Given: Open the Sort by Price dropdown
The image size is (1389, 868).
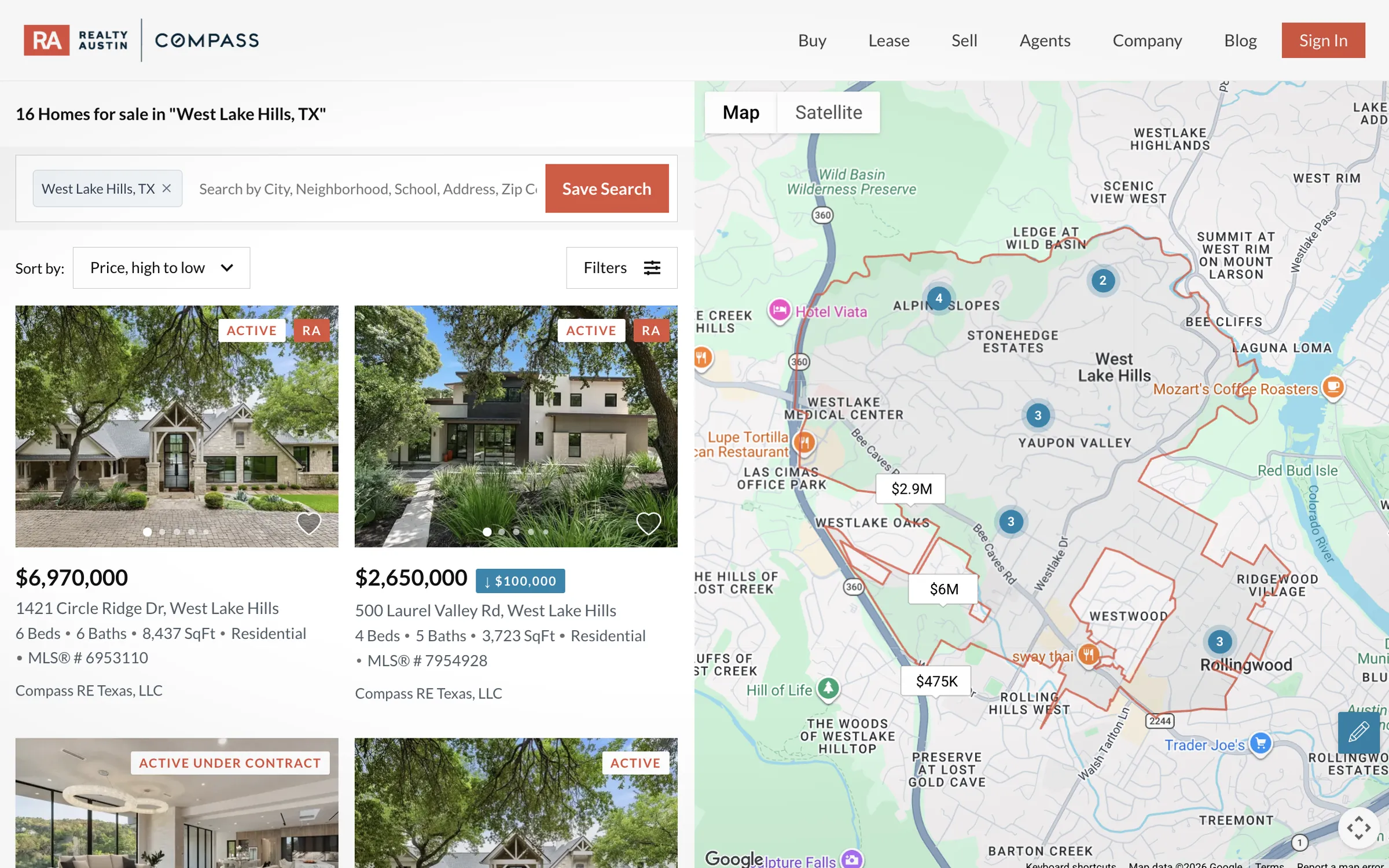Looking at the screenshot, I should point(161,268).
